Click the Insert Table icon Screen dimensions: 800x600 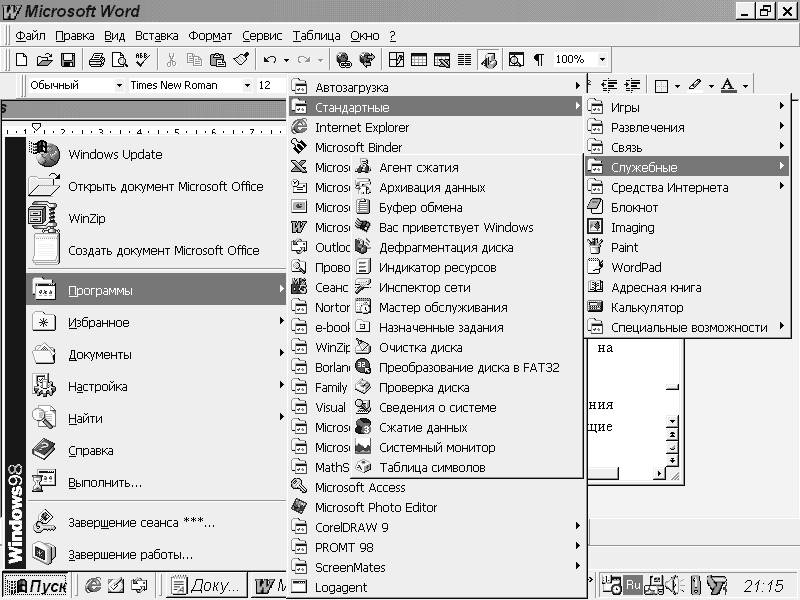[419, 60]
